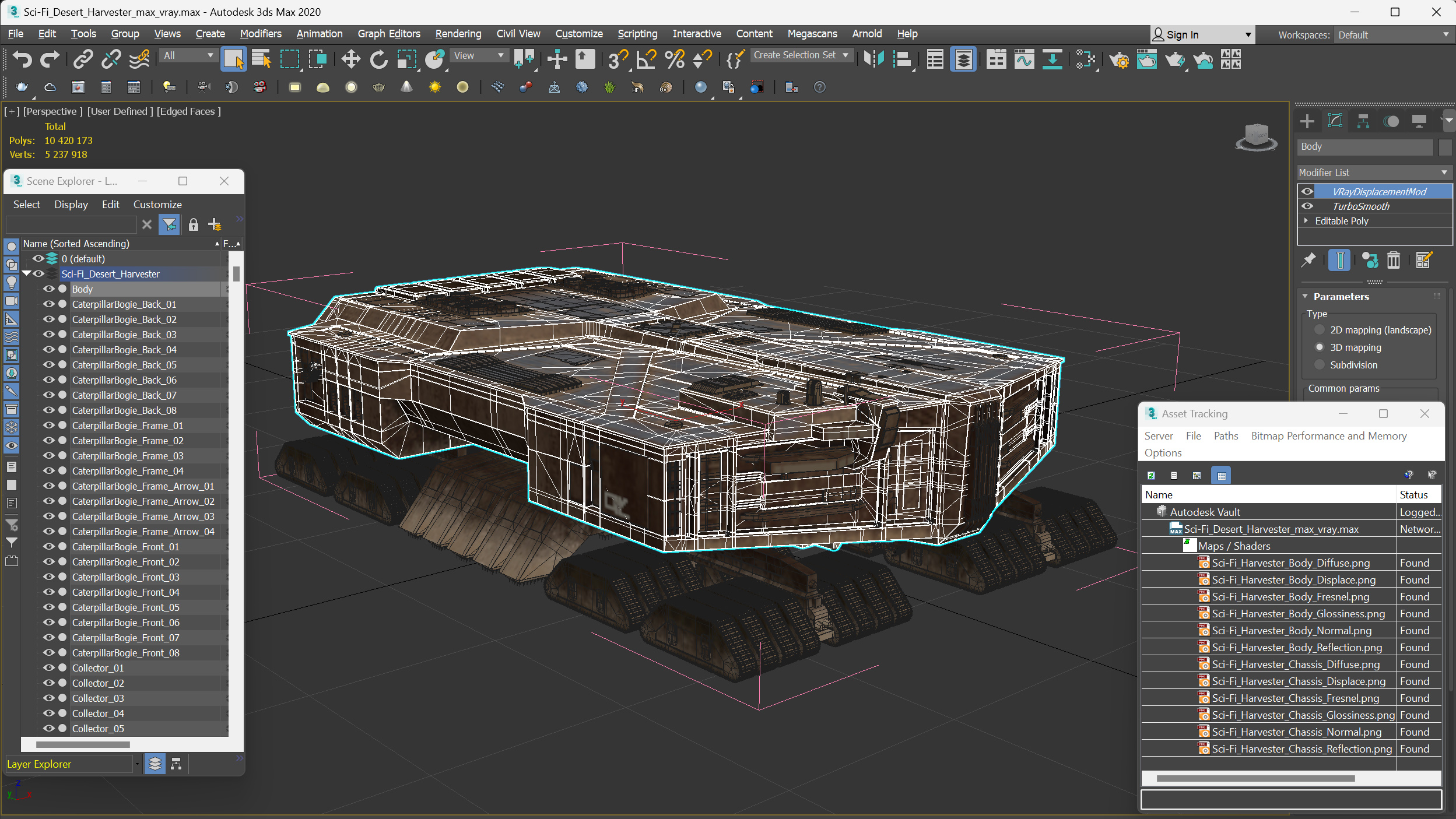Open the Modifiers menu
The height and width of the screenshot is (819, 1456).
(x=261, y=34)
